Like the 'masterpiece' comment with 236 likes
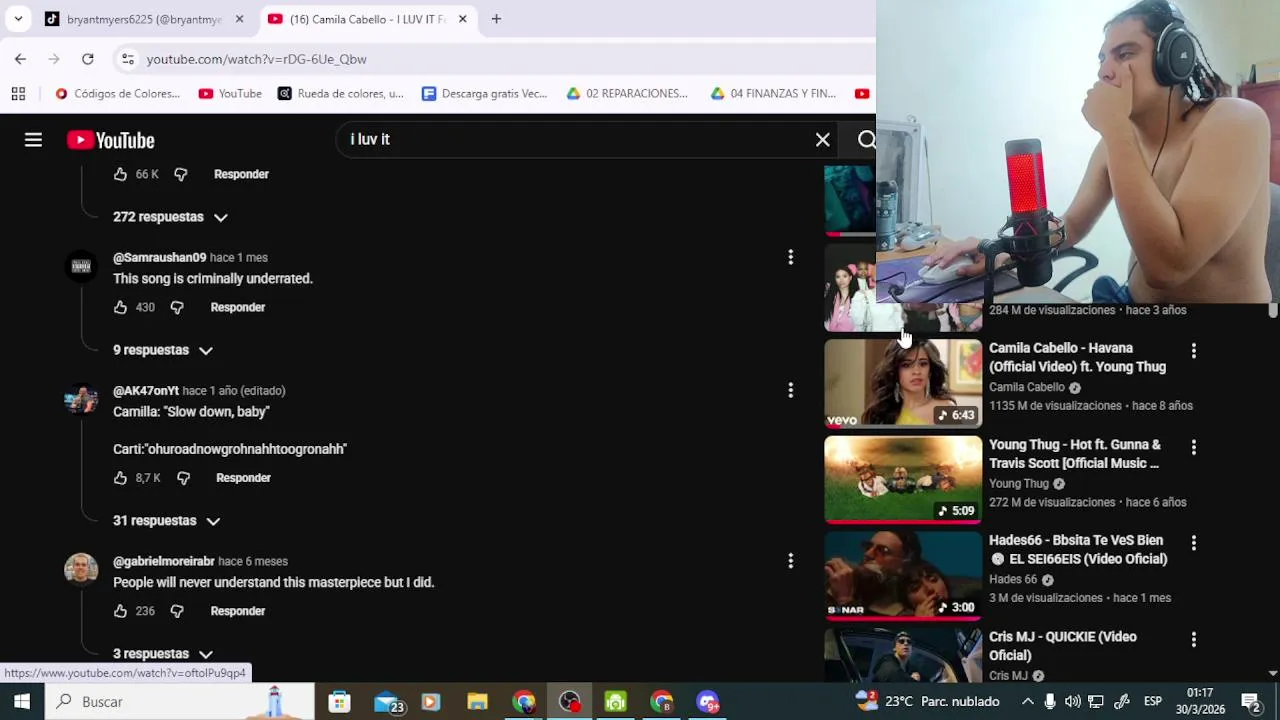This screenshot has width=1280, height=720. (x=120, y=611)
